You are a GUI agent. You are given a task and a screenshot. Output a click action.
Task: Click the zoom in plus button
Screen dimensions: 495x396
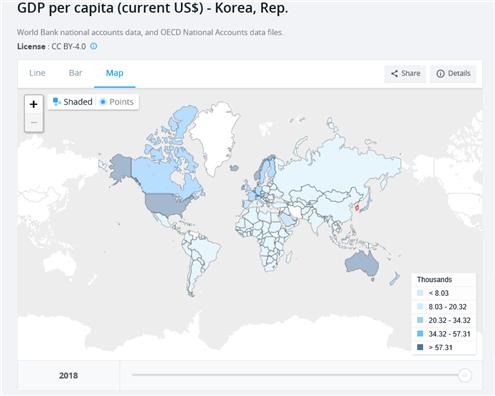pos(34,104)
